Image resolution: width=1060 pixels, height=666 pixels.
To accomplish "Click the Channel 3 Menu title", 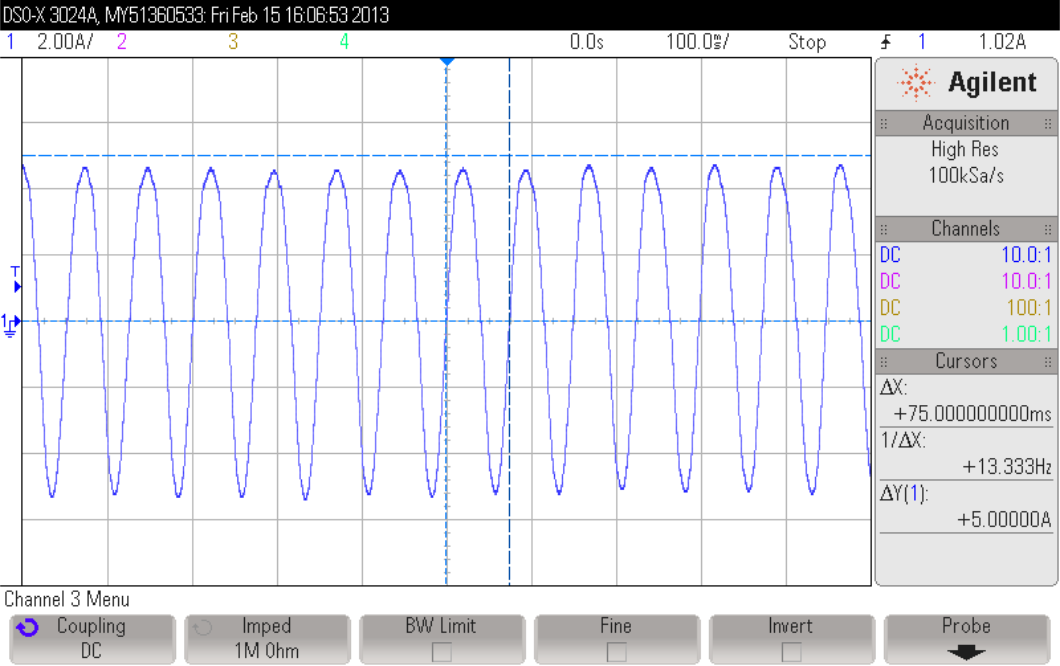I will point(65,599).
